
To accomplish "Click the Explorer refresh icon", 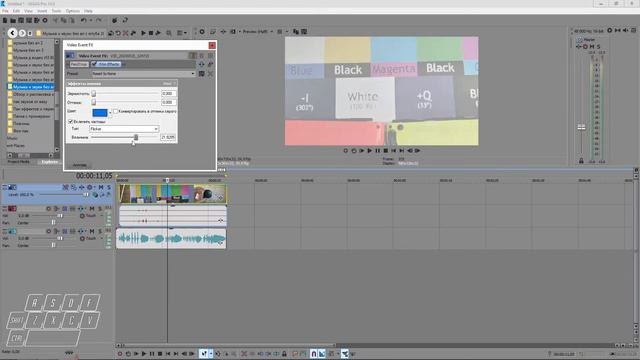I will pyautogui.click(x=118, y=33).
